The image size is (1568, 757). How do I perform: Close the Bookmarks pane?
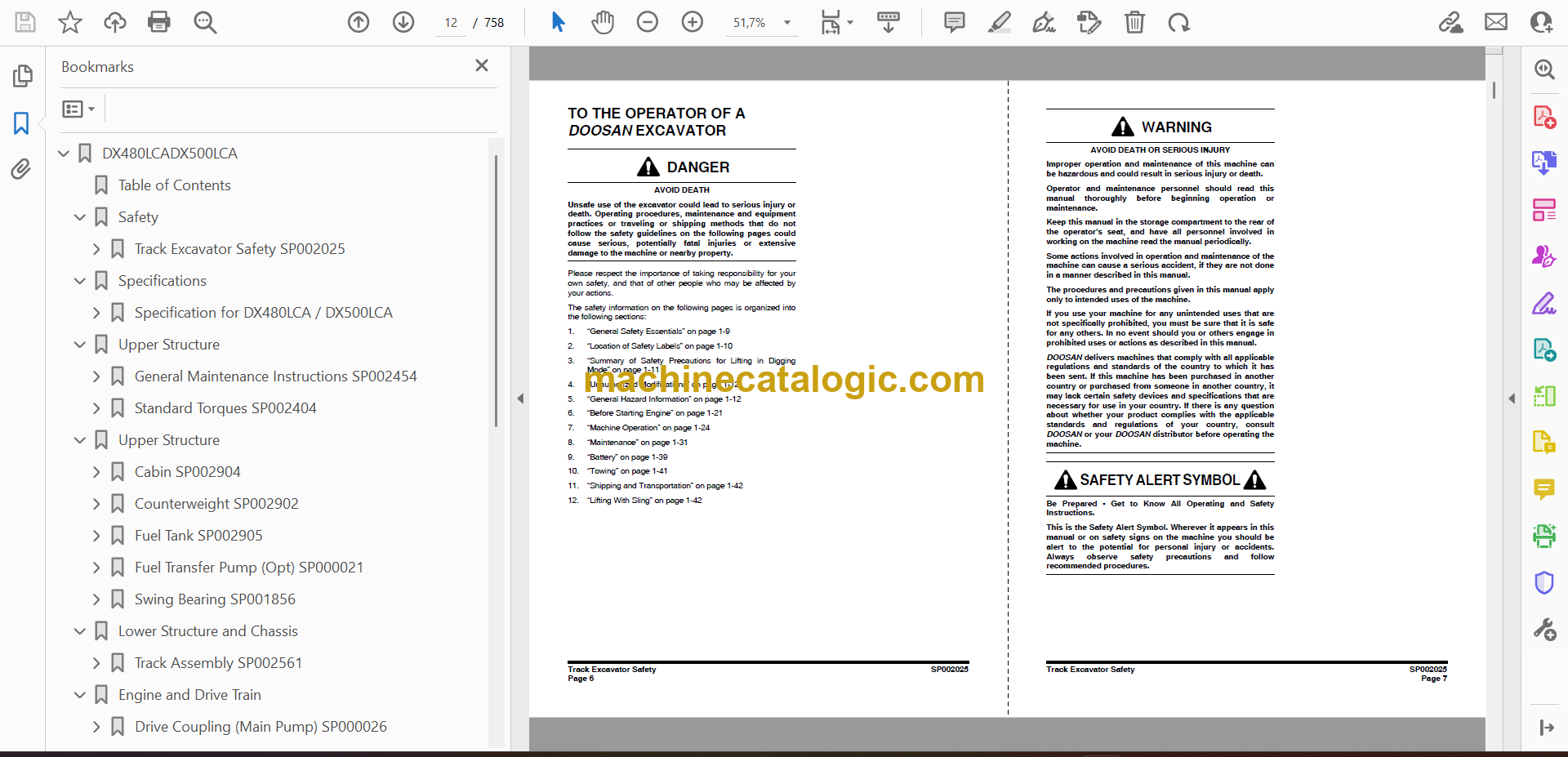click(x=482, y=65)
